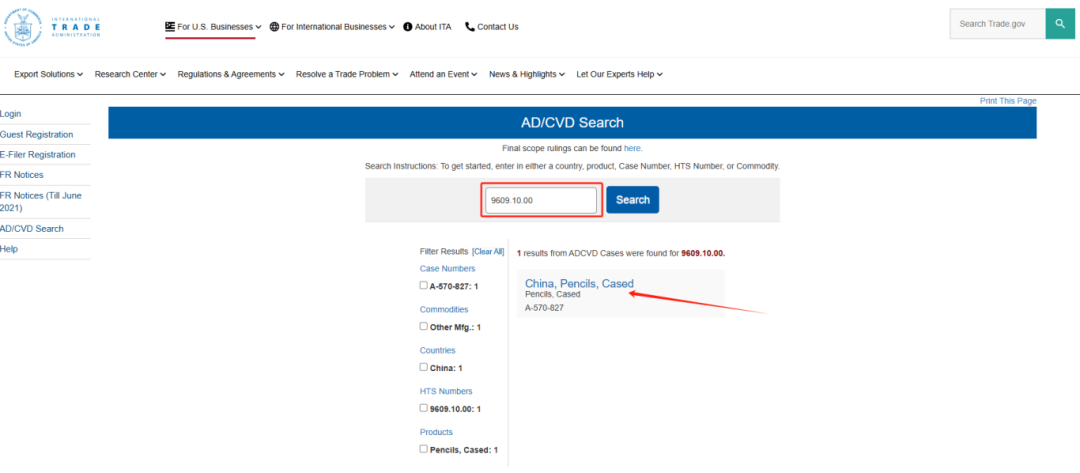Viewport: 1080px width, 473px height.
Task: Tick the A-570-827 case number checkbox
Action: pos(424,285)
